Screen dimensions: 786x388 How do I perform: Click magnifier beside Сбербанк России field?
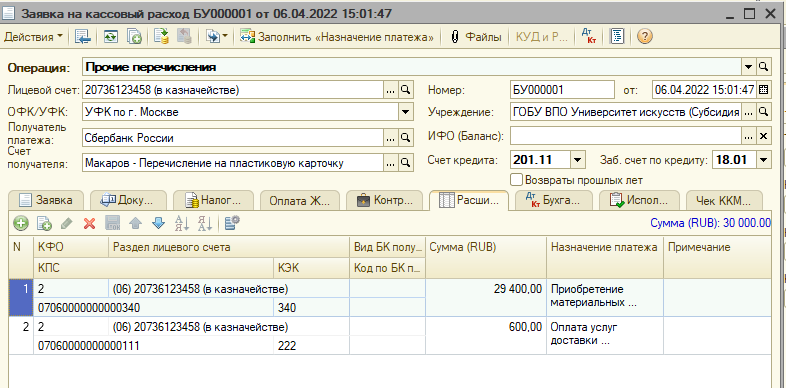(x=406, y=138)
